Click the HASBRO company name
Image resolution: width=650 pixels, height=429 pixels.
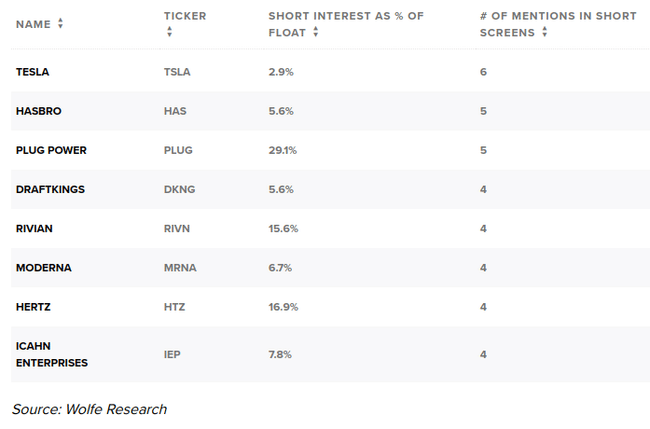(x=38, y=111)
